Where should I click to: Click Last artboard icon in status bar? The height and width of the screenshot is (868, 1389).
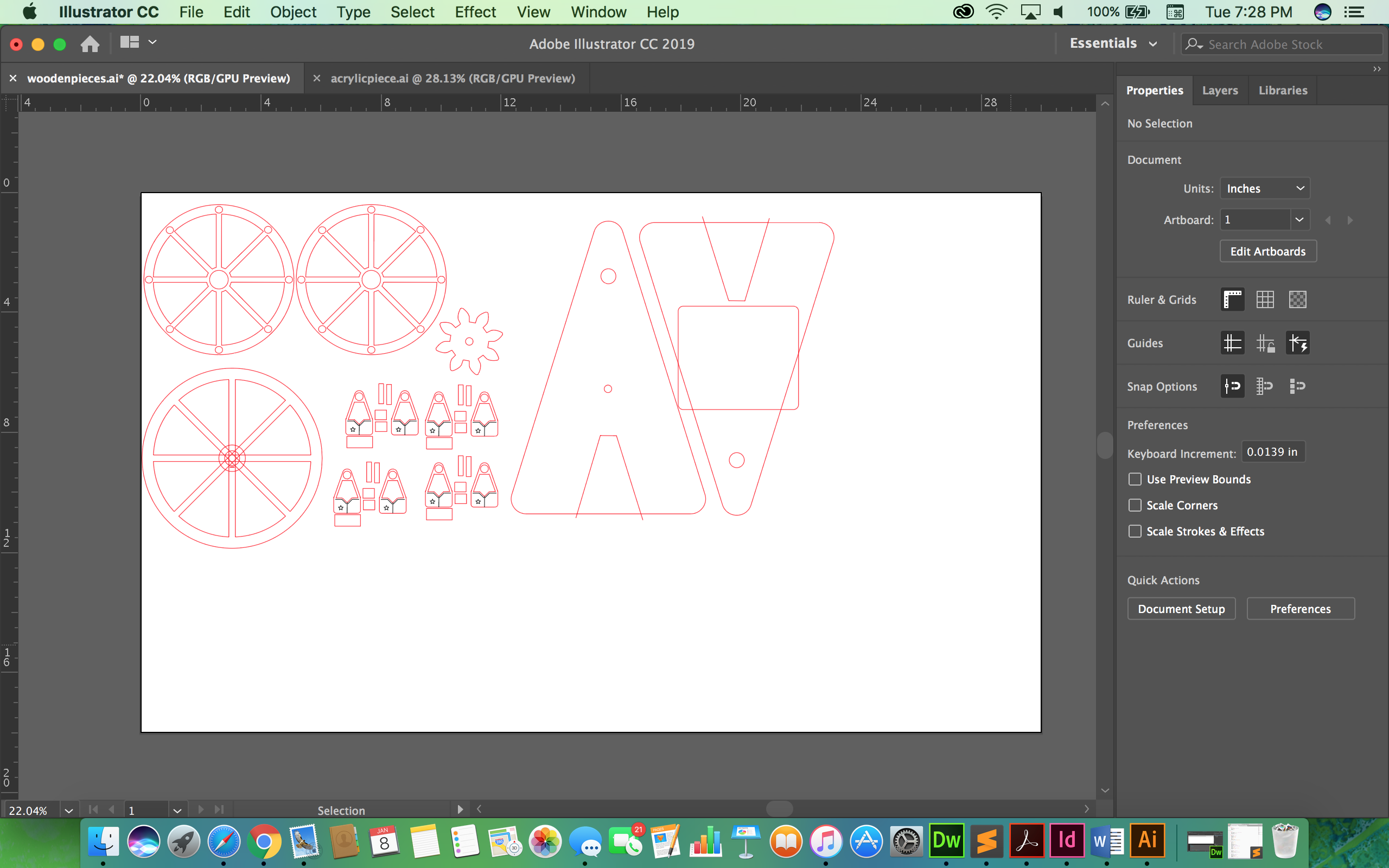pyautogui.click(x=219, y=809)
